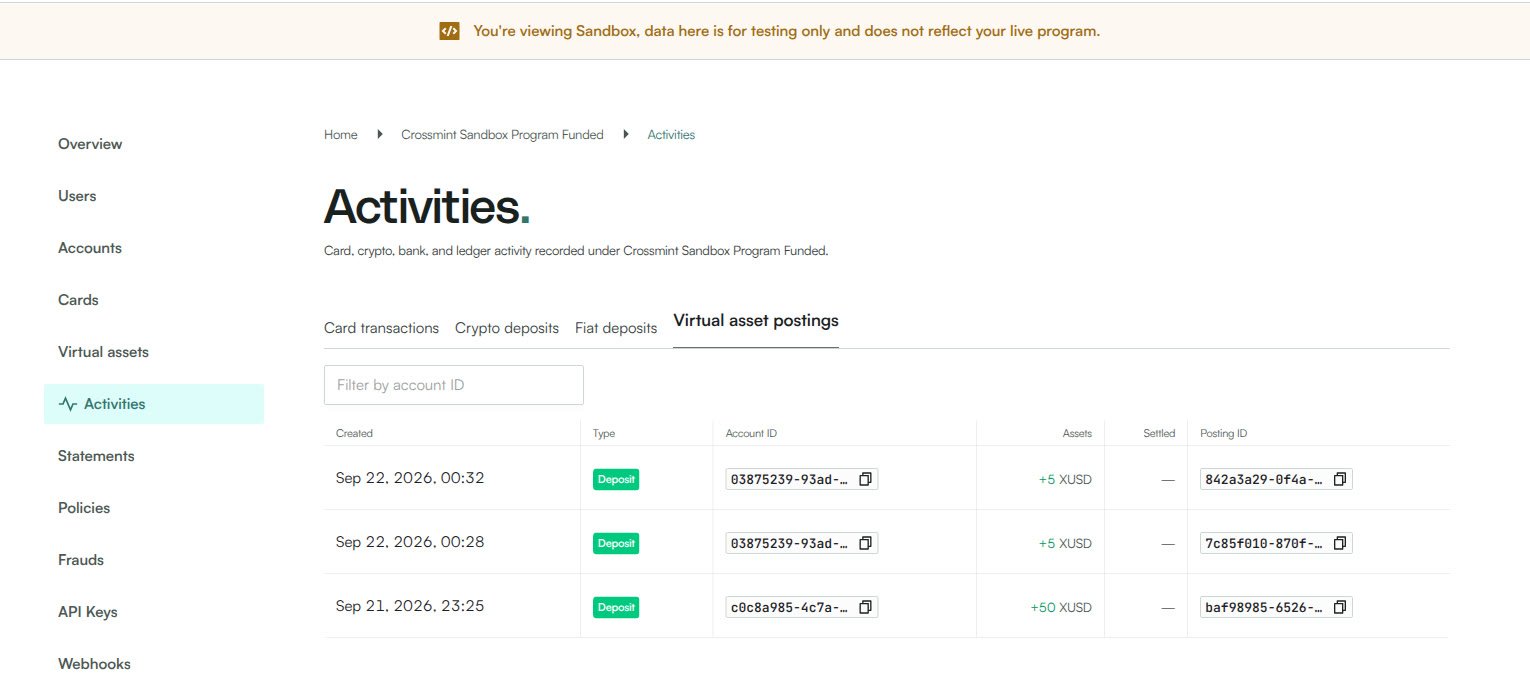
Task: Click the Activities breadcrumb
Action: (671, 134)
